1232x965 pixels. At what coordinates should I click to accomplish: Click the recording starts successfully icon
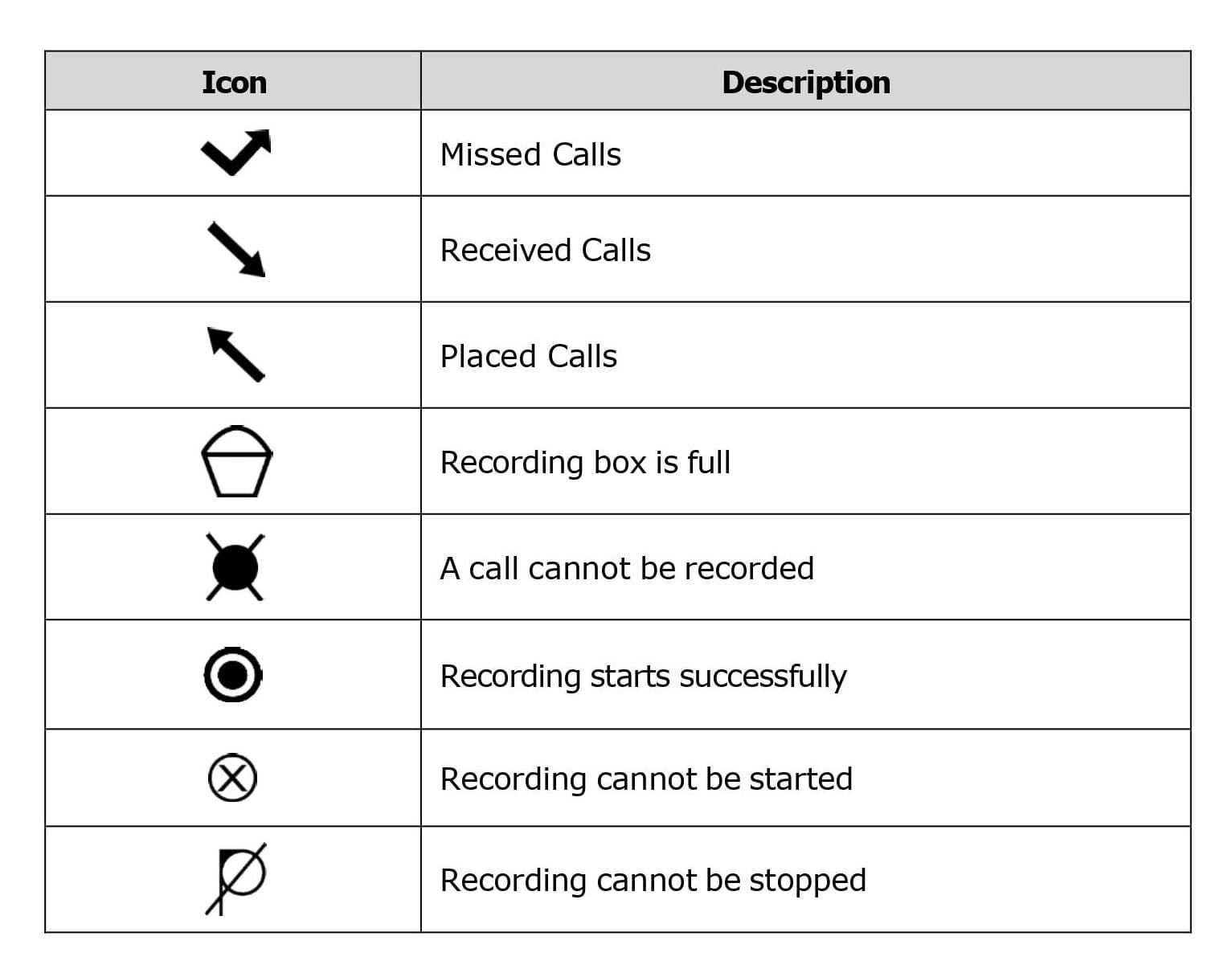tap(233, 674)
